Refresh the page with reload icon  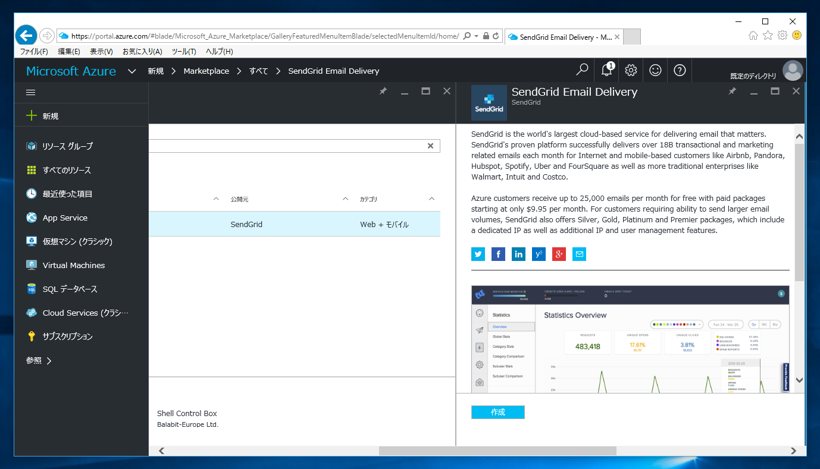[496, 36]
